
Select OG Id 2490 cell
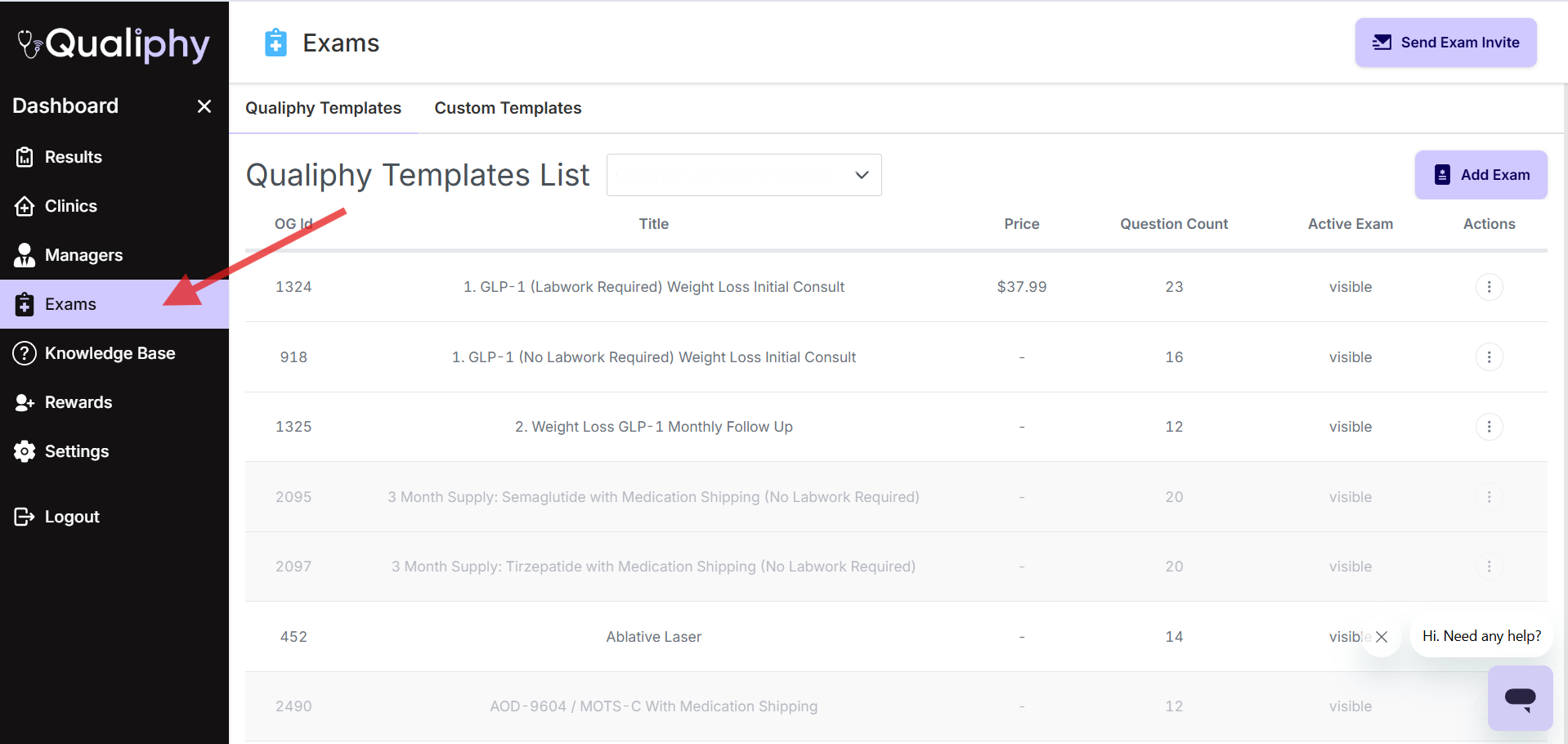tap(293, 706)
